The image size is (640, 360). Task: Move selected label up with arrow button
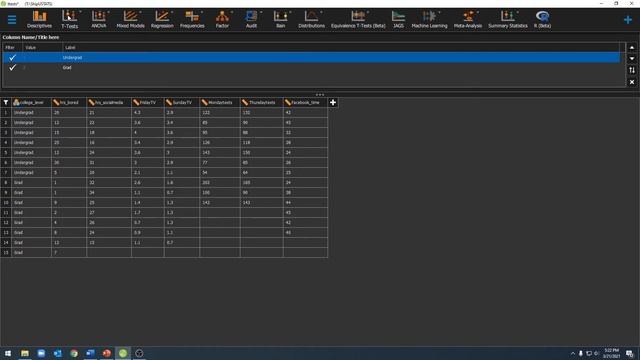click(x=632, y=47)
